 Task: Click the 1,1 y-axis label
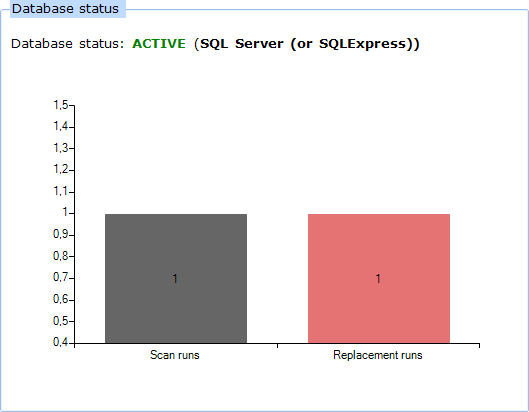[x=61, y=191]
